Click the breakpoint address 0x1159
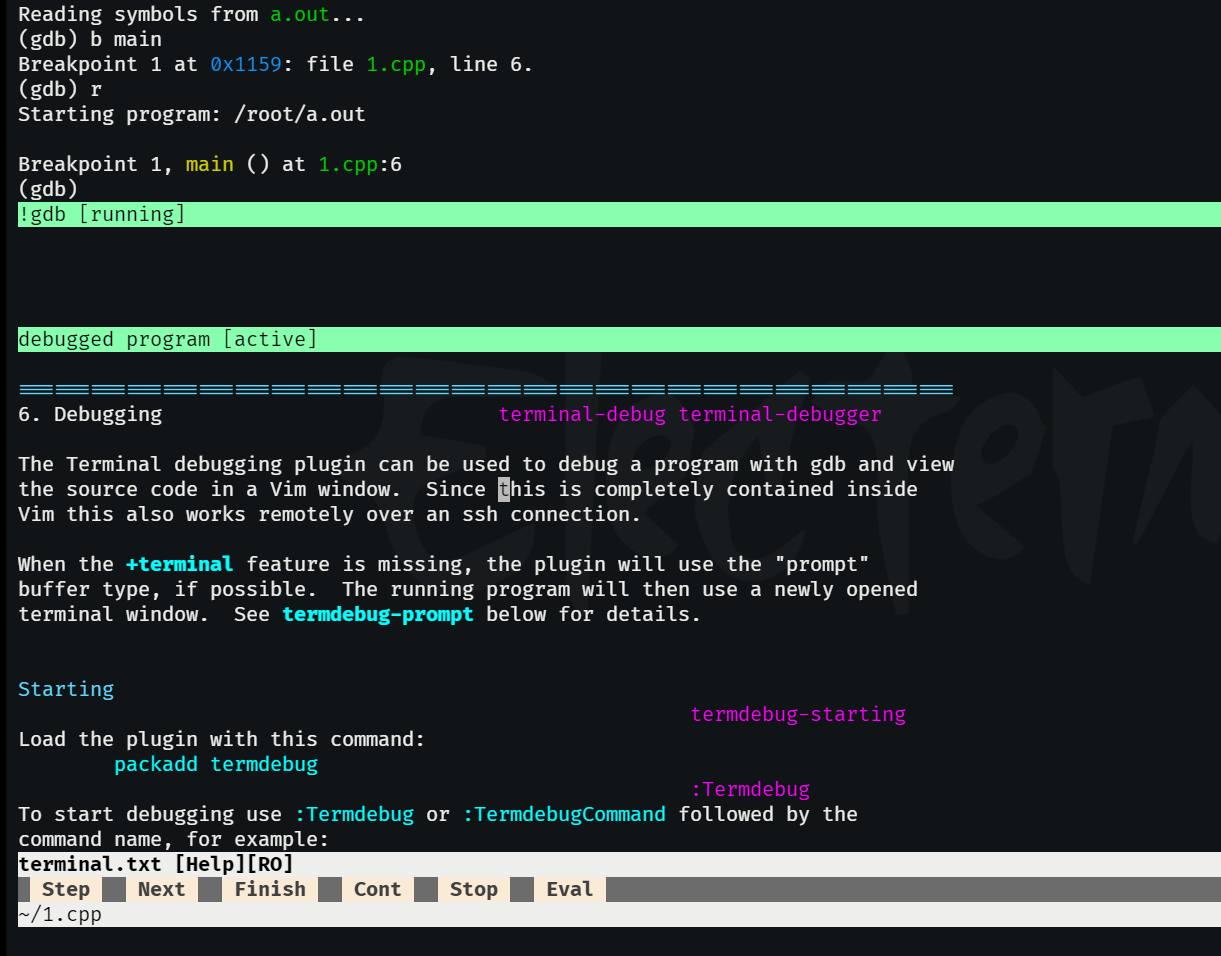1221x956 pixels. coord(246,64)
